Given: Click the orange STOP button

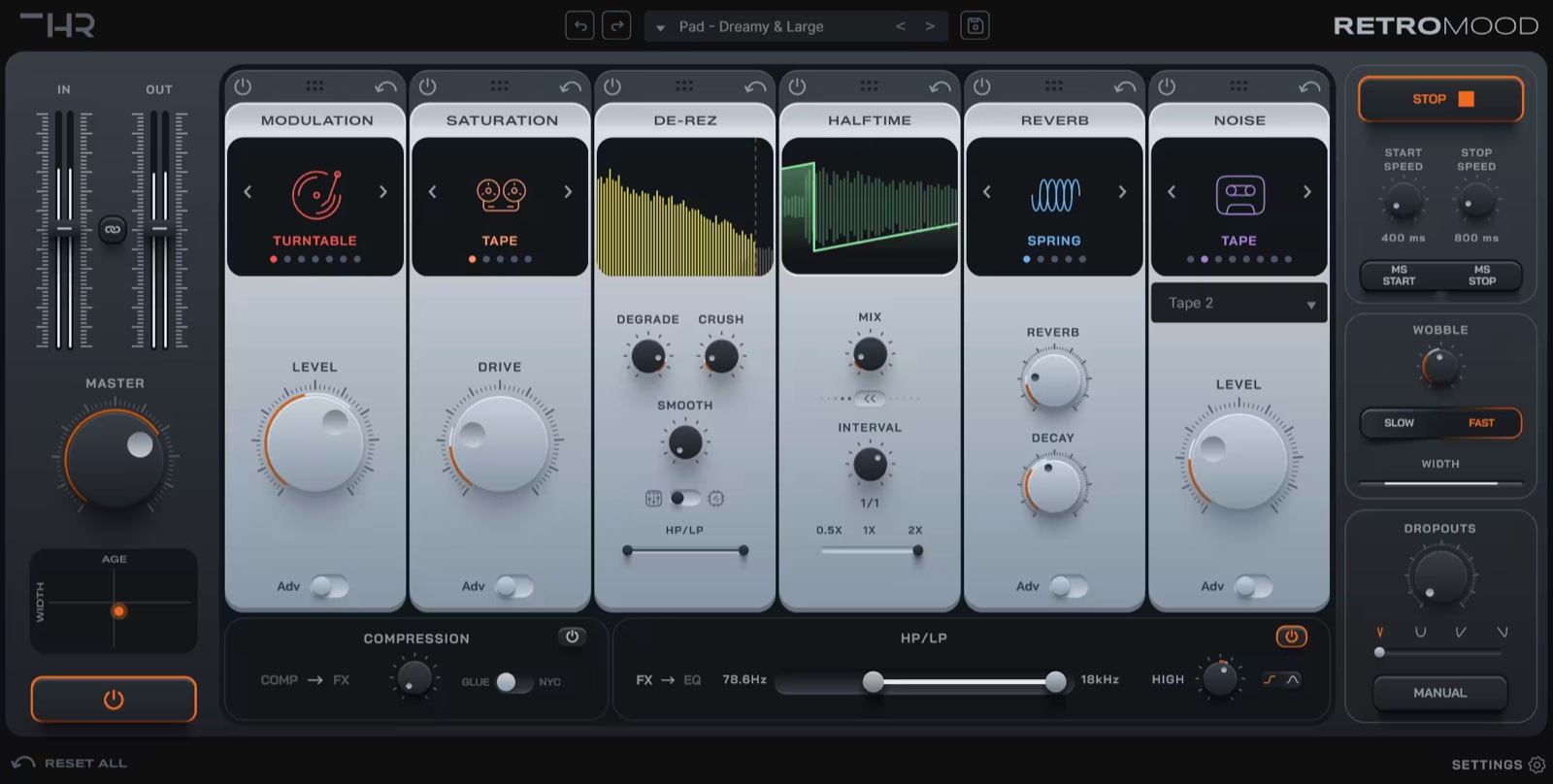Looking at the screenshot, I should (1440, 99).
